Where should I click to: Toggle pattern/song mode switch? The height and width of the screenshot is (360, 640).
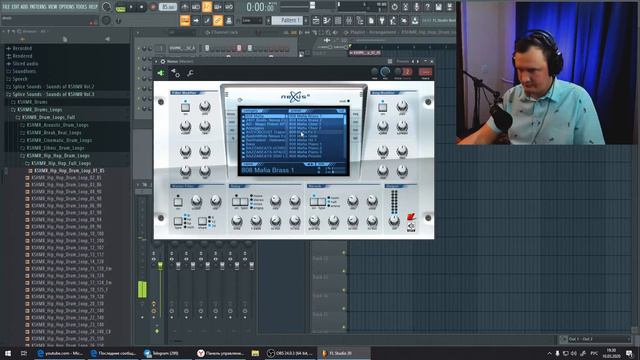pyautogui.click(x=120, y=7)
